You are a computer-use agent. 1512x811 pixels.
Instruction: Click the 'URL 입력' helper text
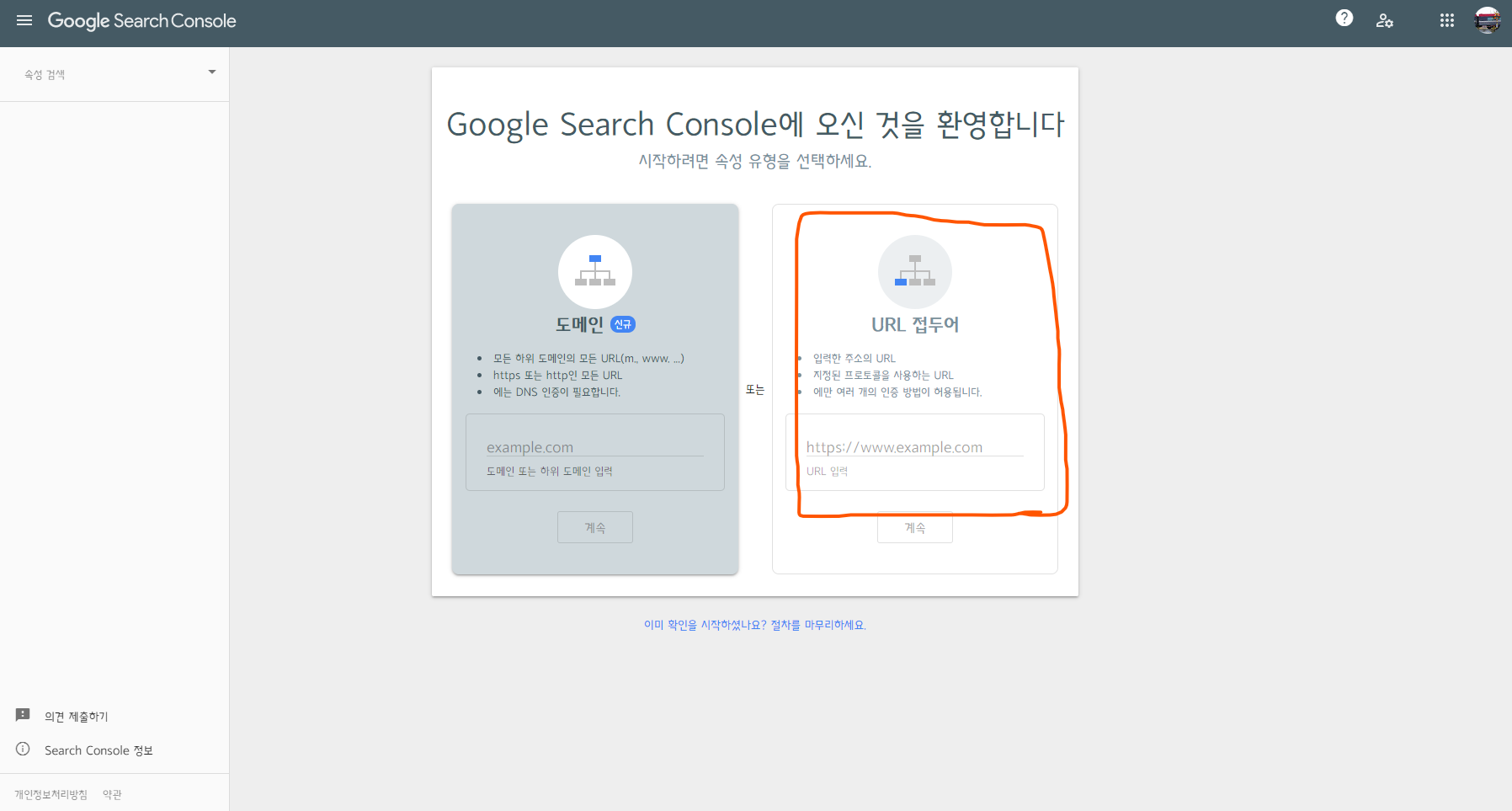[x=827, y=471]
